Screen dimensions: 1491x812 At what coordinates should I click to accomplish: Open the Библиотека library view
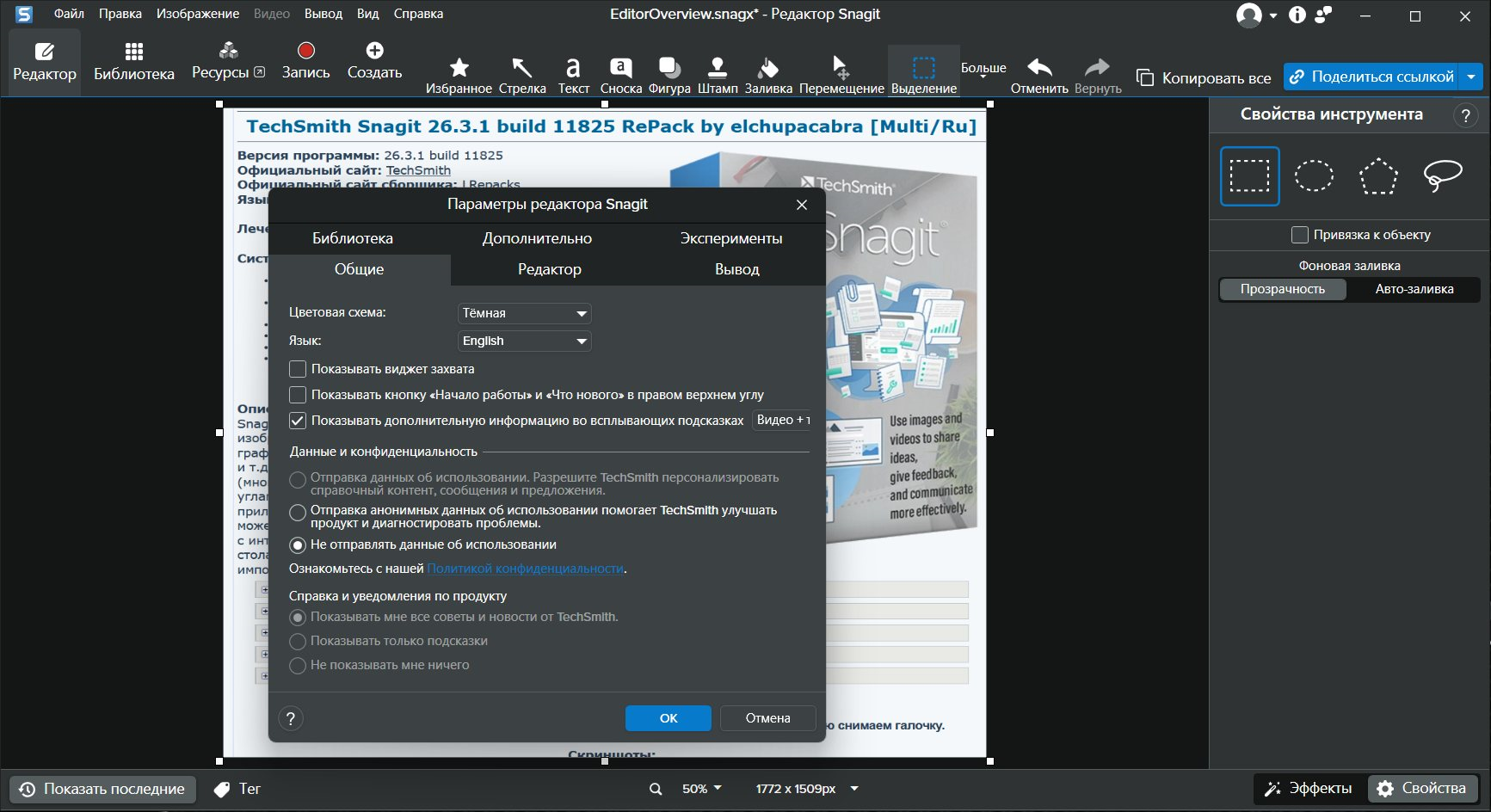[134, 62]
